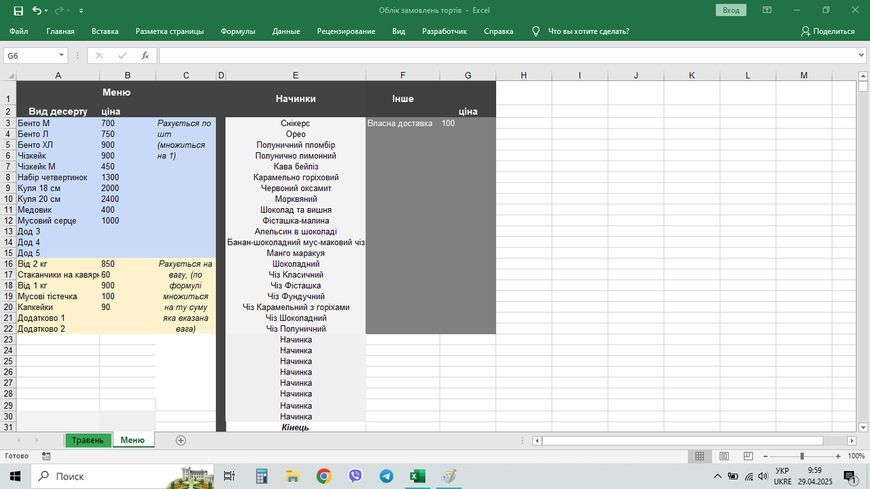The image size is (870, 489).
Task: Click the Поделиться share button
Action: (827, 31)
